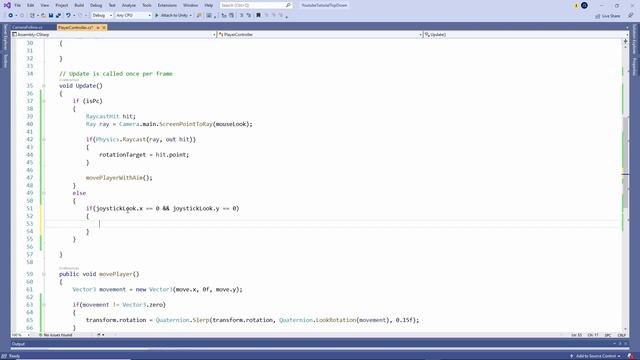Click the Quaternion.Slerp call on line 65
This screenshot has width=640, height=360.
182,320
